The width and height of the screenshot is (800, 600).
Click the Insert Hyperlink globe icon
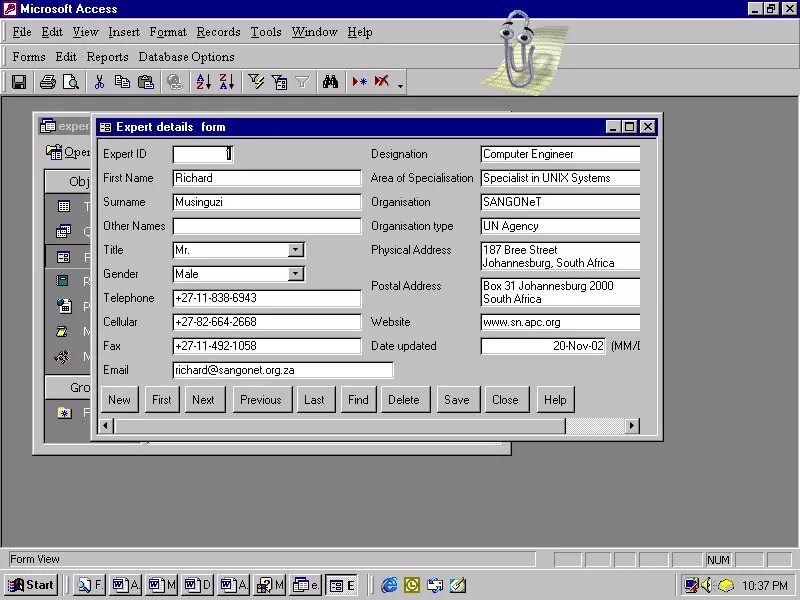click(x=174, y=82)
